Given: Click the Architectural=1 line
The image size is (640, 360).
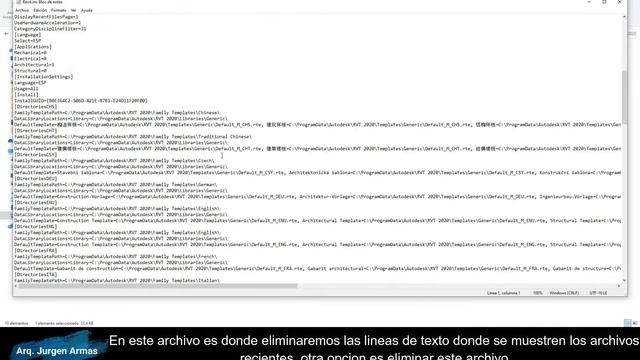Looking at the screenshot, I should point(34,65).
